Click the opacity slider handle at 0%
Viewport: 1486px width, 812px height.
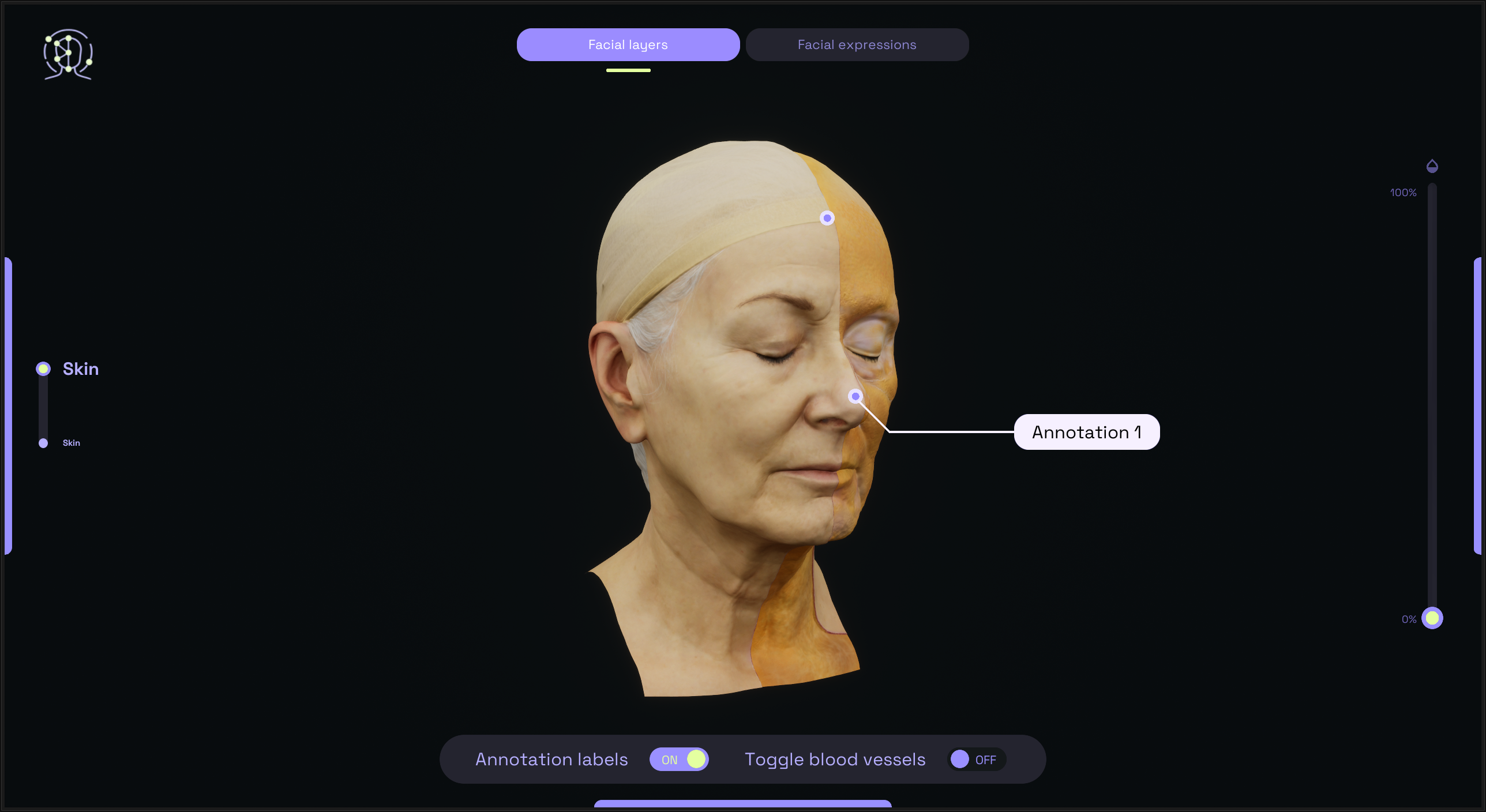tap(1432, 618)
